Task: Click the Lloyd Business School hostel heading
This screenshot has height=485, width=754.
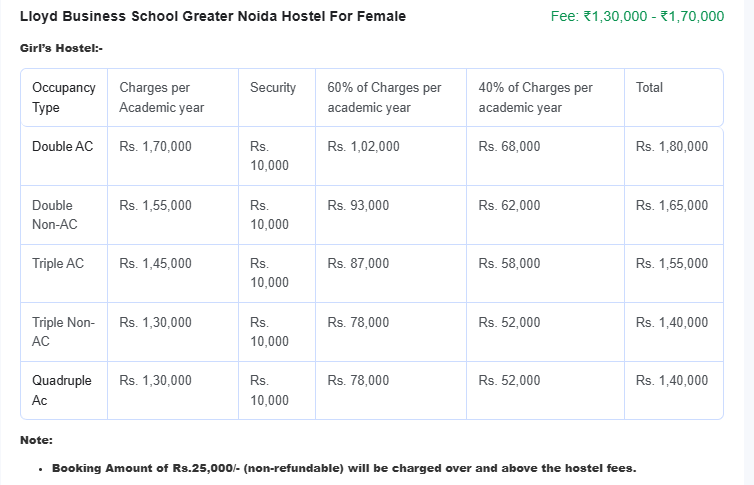Action: click(213, 17)
